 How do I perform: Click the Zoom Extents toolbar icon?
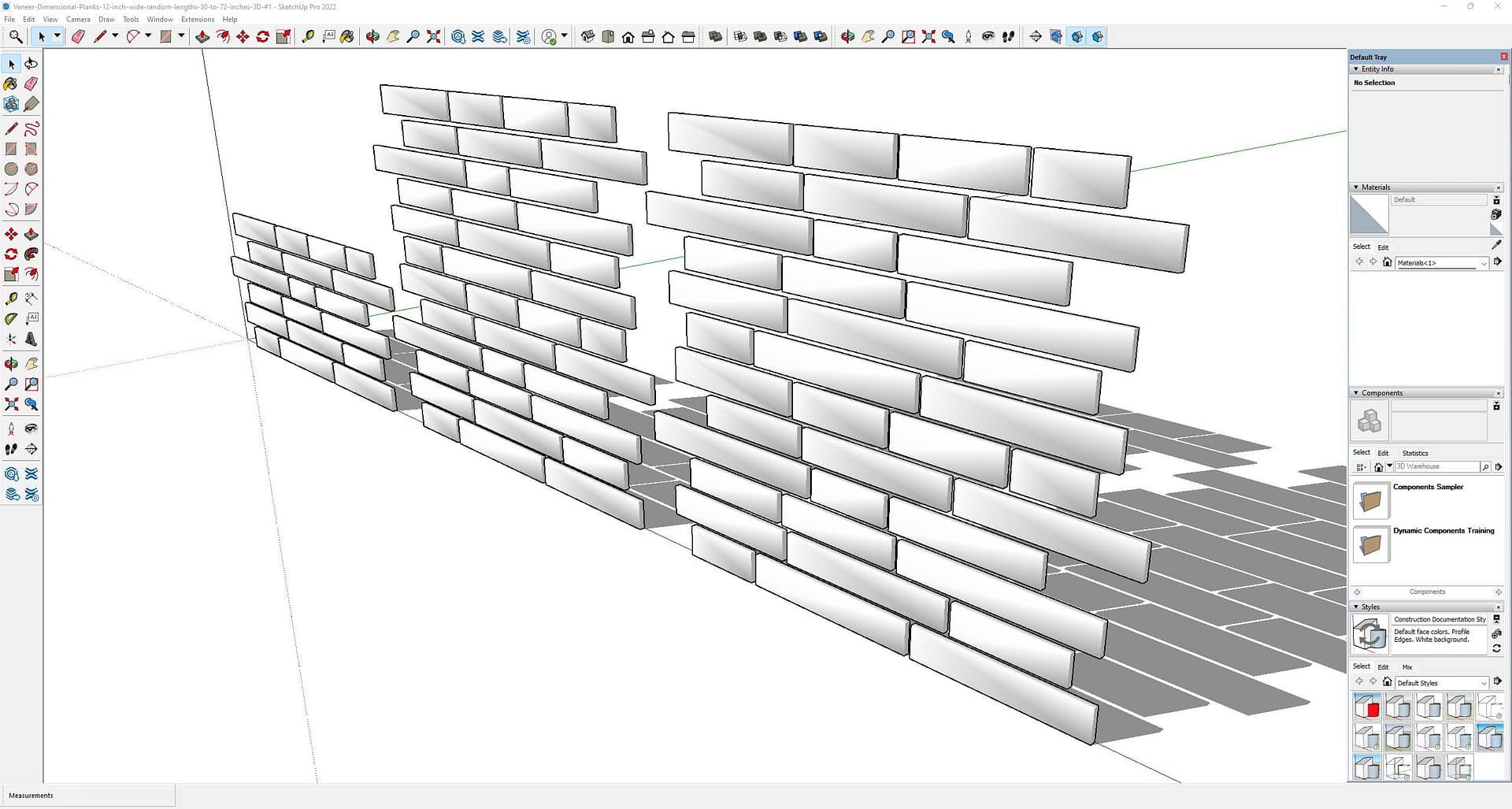[433, 37]
